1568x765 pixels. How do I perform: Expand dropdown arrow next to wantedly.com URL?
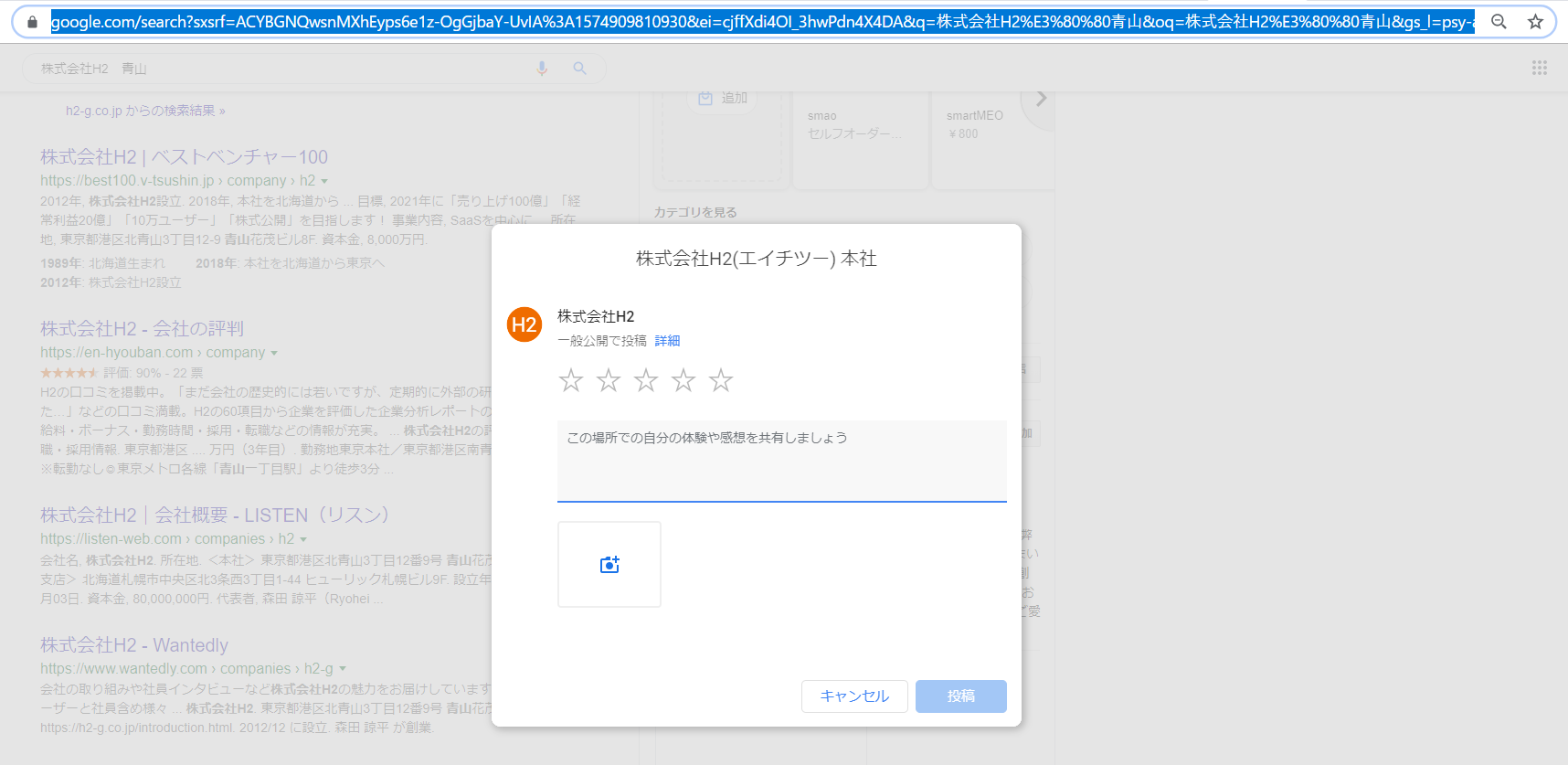tap(343, 669)
